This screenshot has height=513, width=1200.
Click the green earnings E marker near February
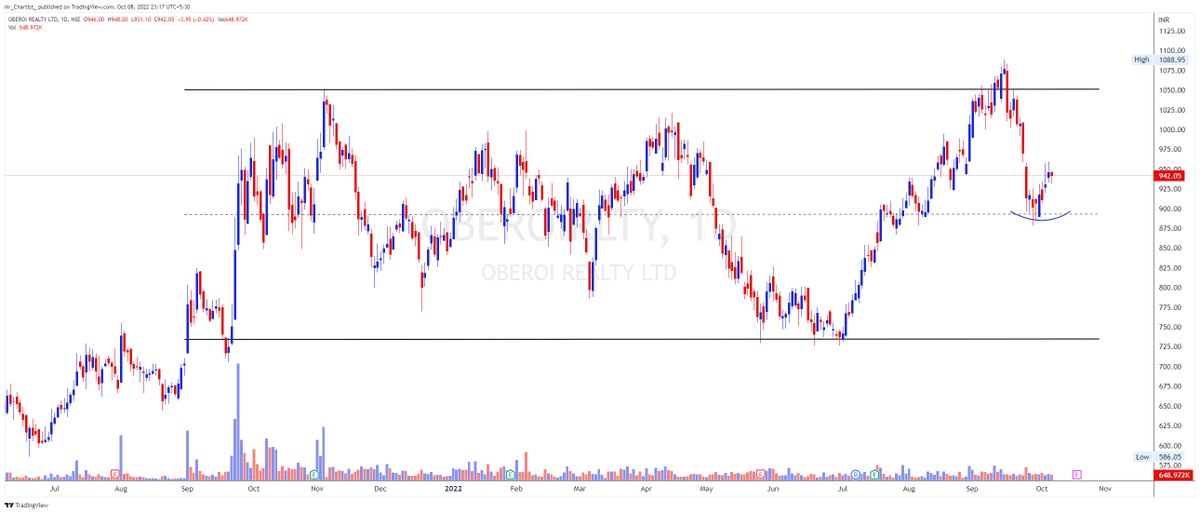click(510, 473)
